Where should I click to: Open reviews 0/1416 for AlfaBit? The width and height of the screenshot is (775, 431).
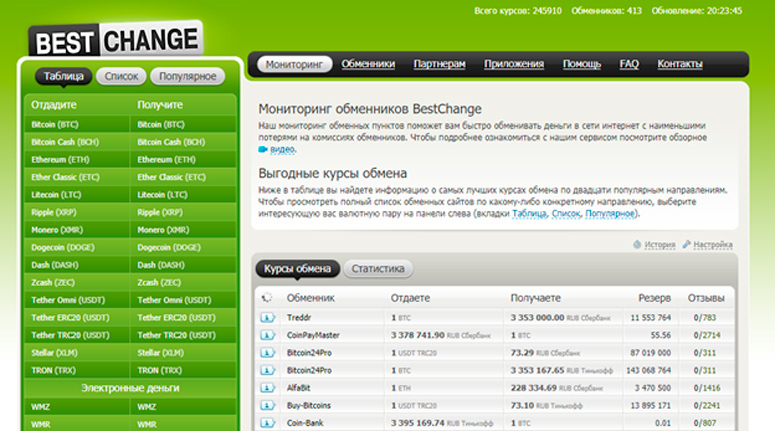tap(707, 388)
